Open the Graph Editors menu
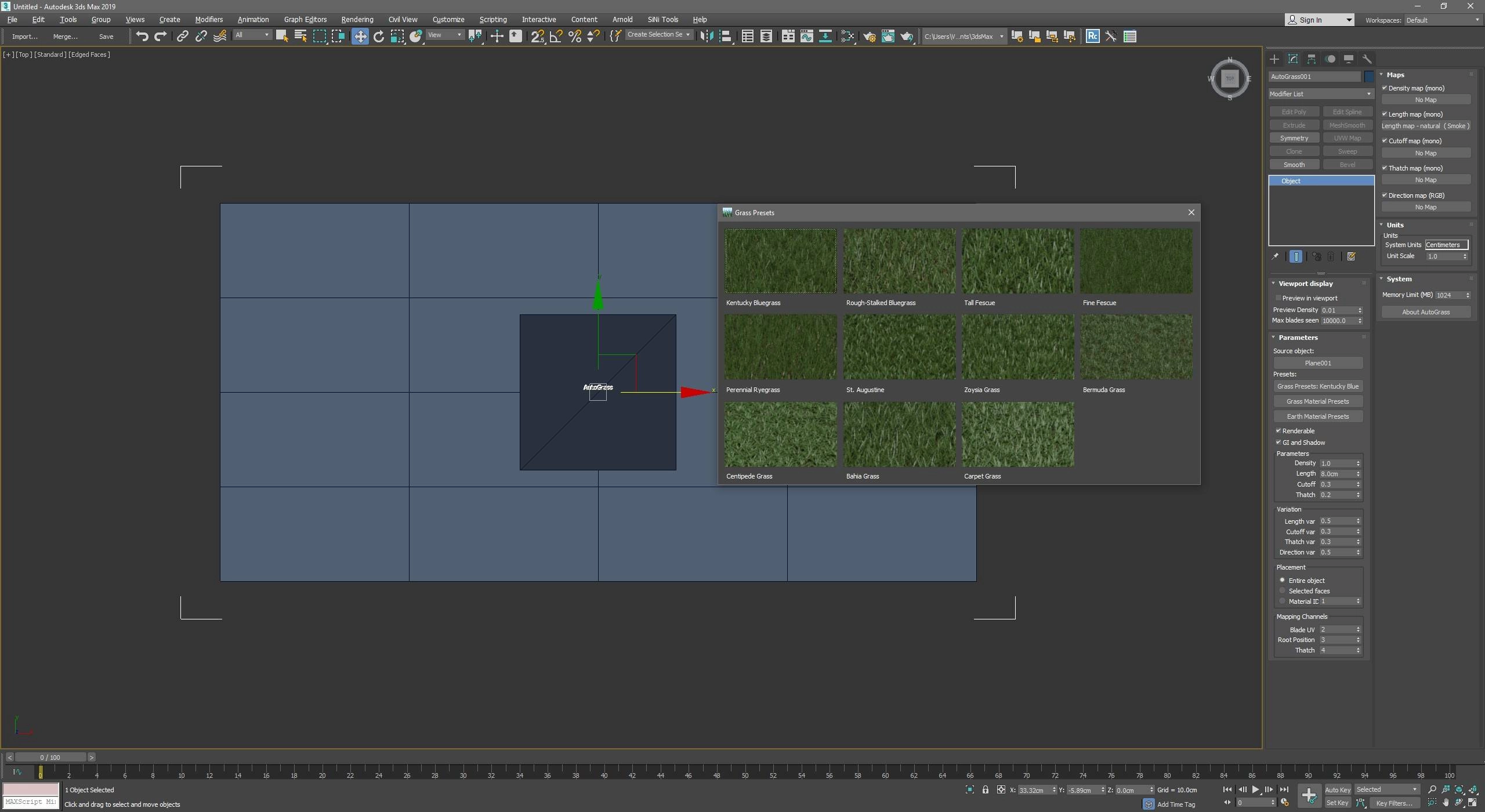Viewport: 1485px width, 812px height. (305, 19)
